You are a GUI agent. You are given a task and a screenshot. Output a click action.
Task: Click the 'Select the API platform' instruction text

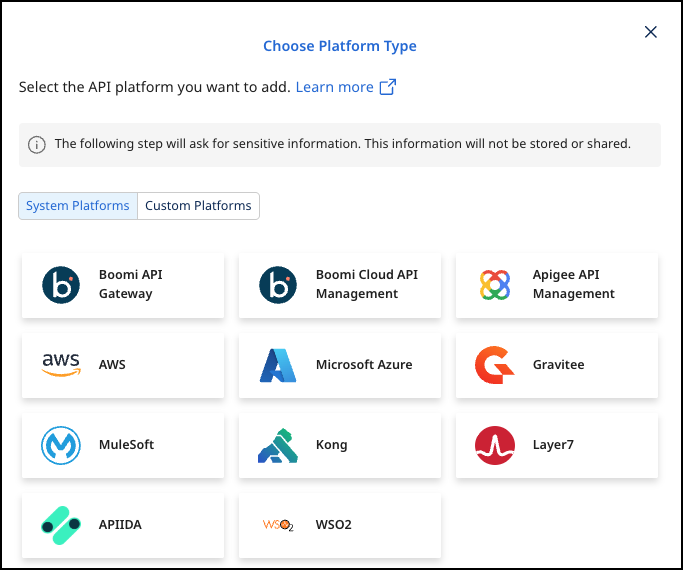[155, 87]
